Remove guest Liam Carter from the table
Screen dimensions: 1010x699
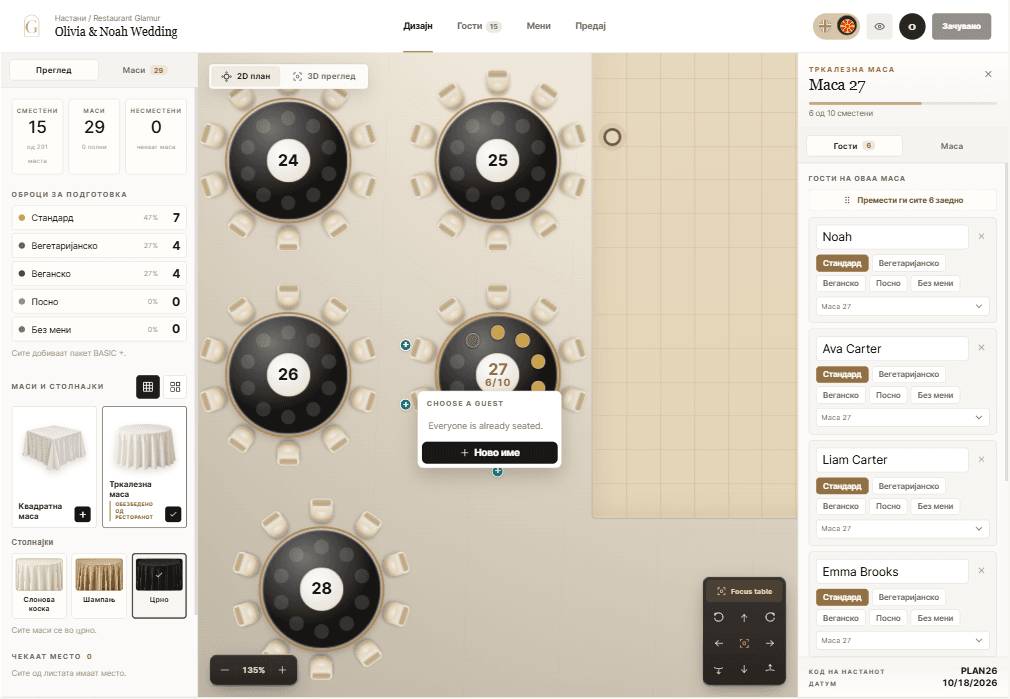(x=981, y=459)
